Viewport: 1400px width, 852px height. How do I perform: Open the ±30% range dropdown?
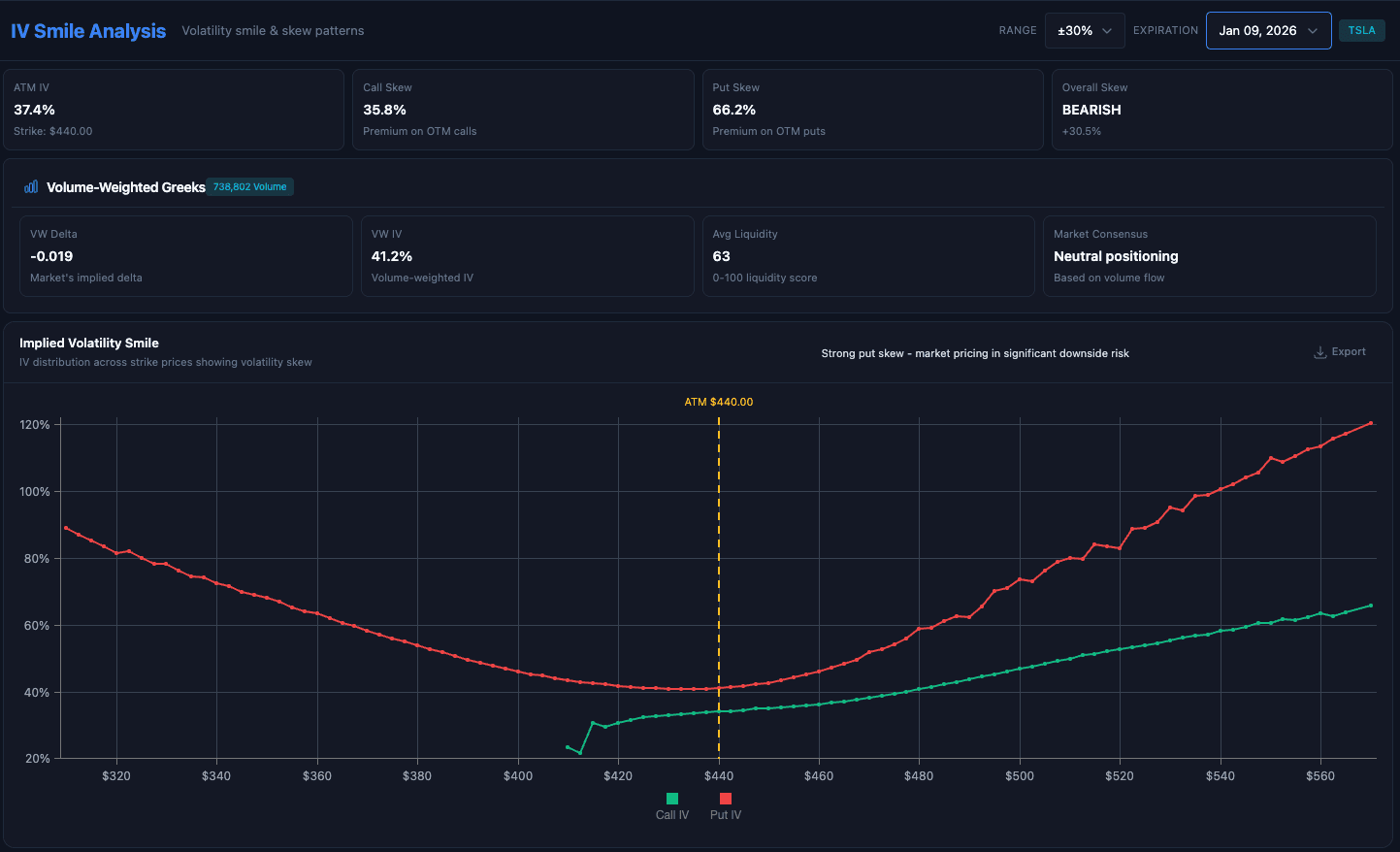tap(1085, 31)
